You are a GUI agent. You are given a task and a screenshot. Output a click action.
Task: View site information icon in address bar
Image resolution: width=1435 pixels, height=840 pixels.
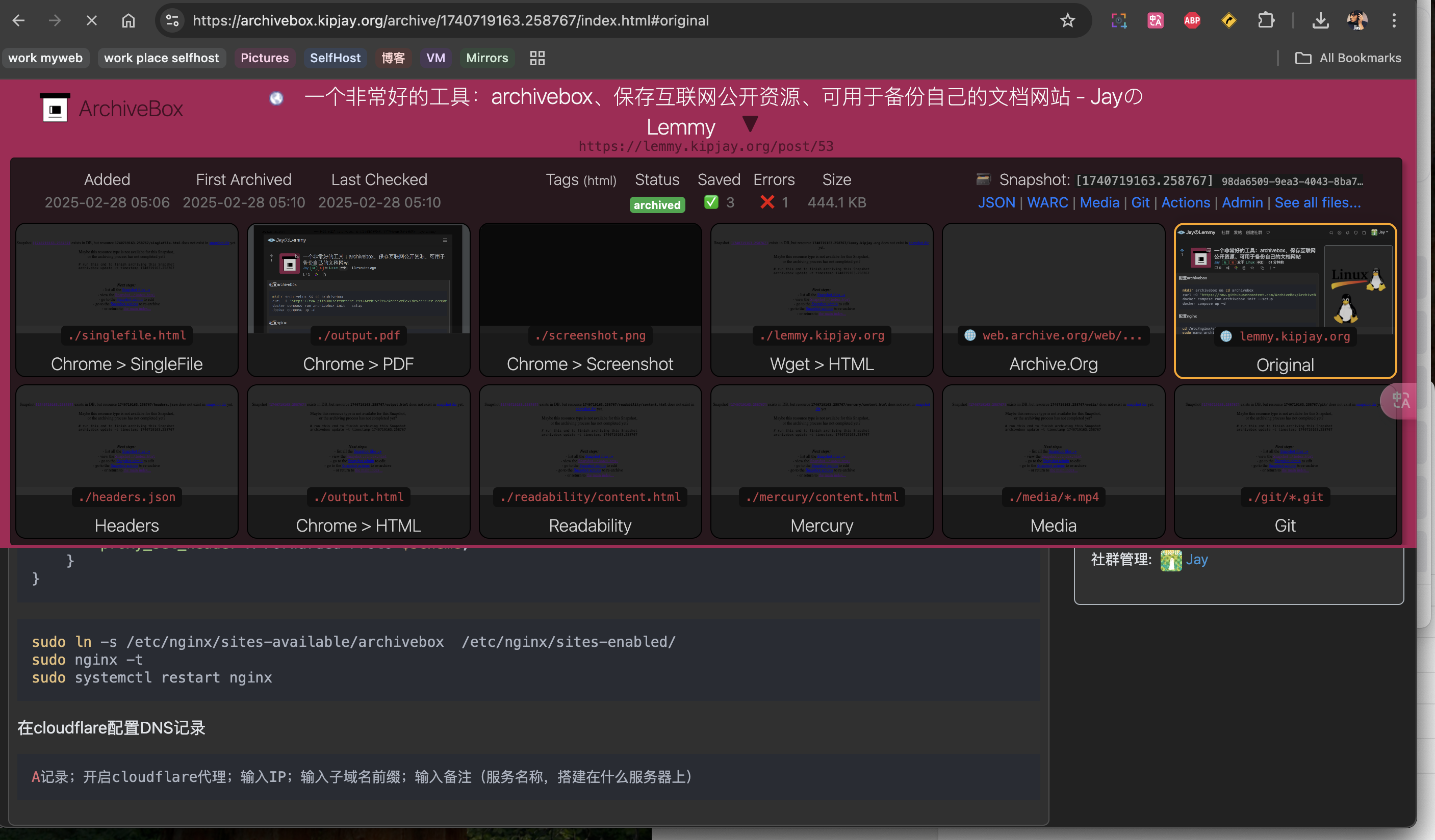tap(172, 21)
